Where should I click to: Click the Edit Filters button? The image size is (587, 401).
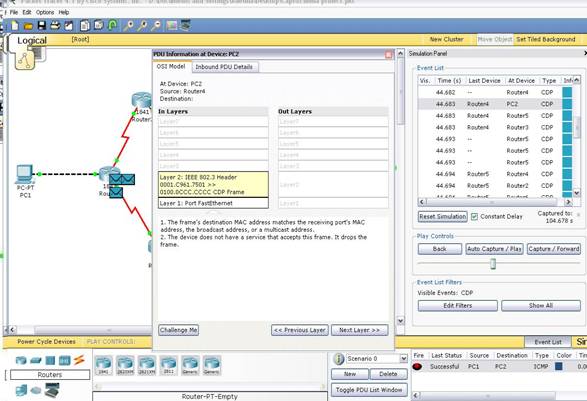tap(458, 306)
